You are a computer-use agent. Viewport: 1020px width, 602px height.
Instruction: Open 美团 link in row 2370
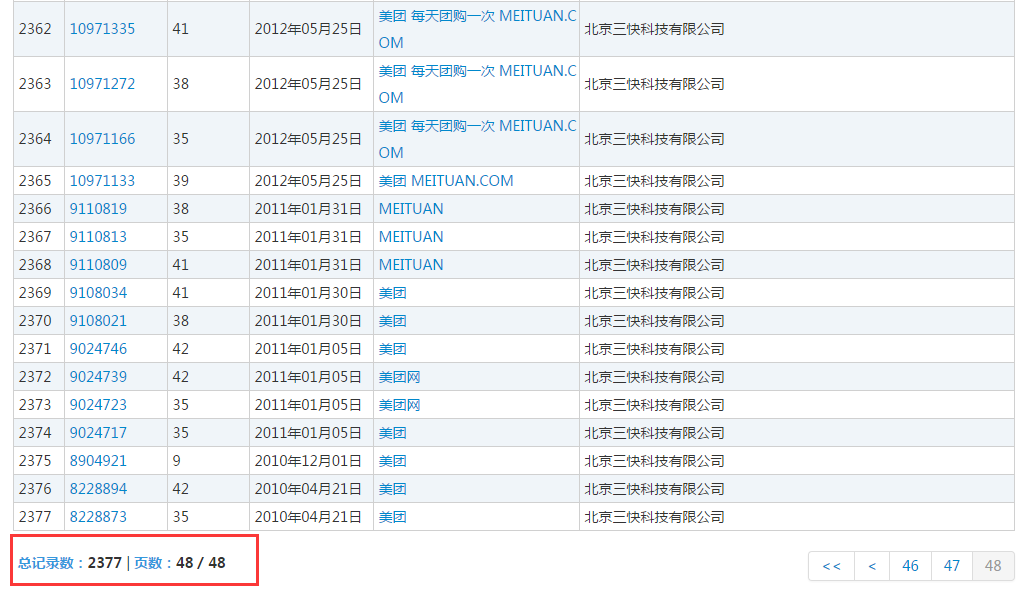click(392, 321)
